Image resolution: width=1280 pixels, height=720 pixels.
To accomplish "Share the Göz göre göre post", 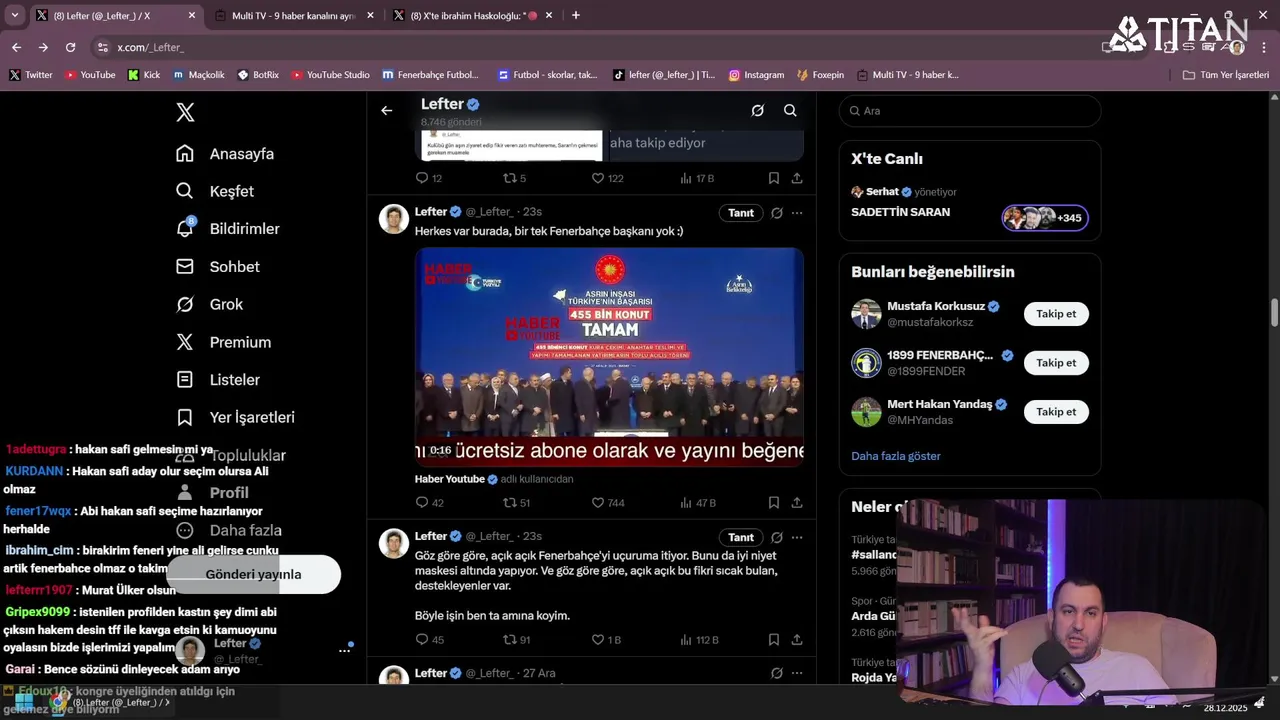I will [x=797, y=640].
